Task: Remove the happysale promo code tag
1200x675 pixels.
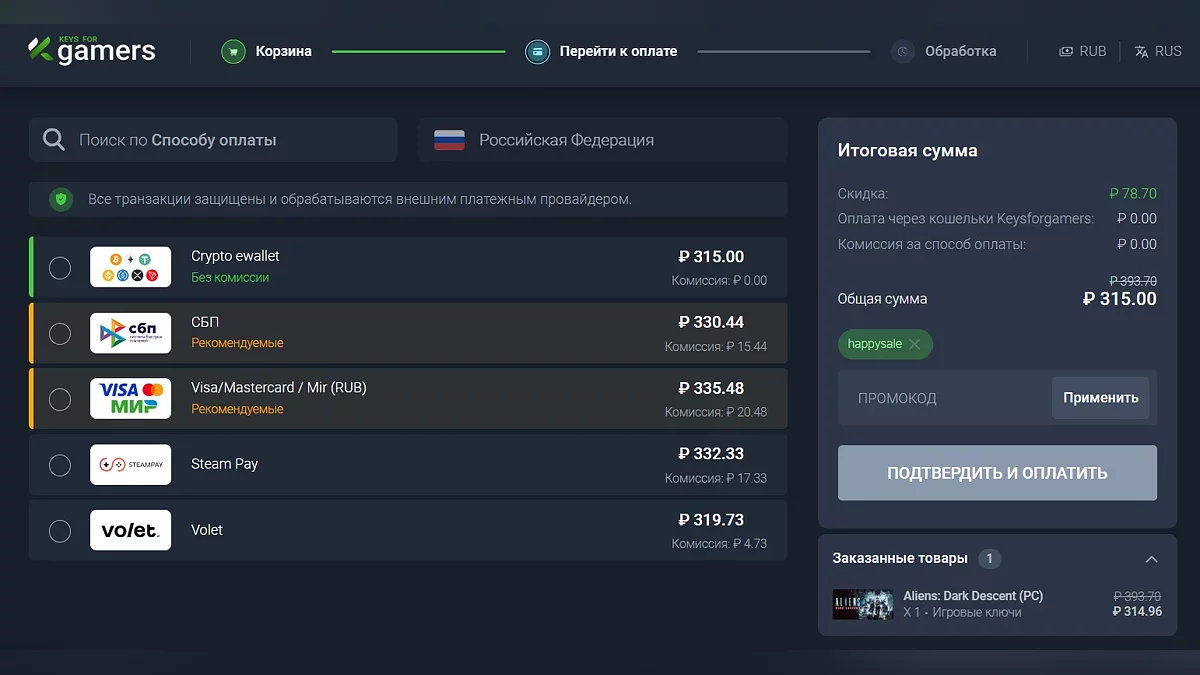Action: 915,344
